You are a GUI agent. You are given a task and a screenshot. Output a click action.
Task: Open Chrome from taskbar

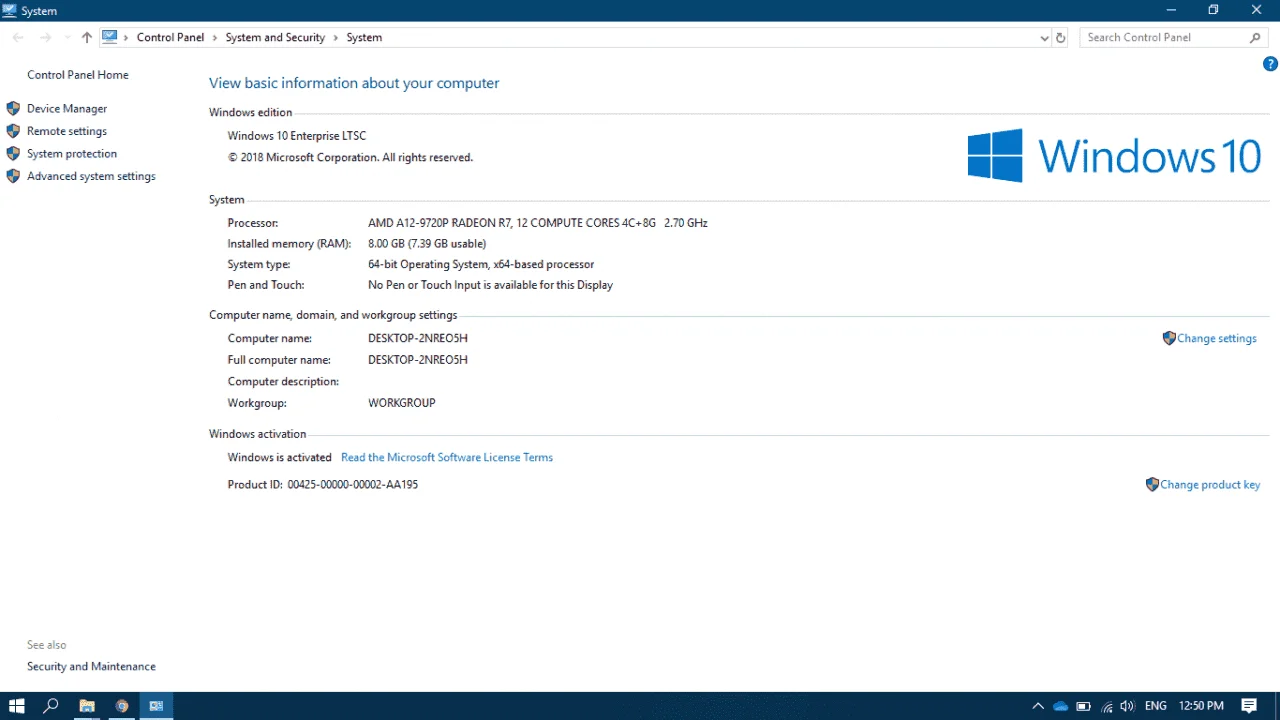(x=122, y=706)
